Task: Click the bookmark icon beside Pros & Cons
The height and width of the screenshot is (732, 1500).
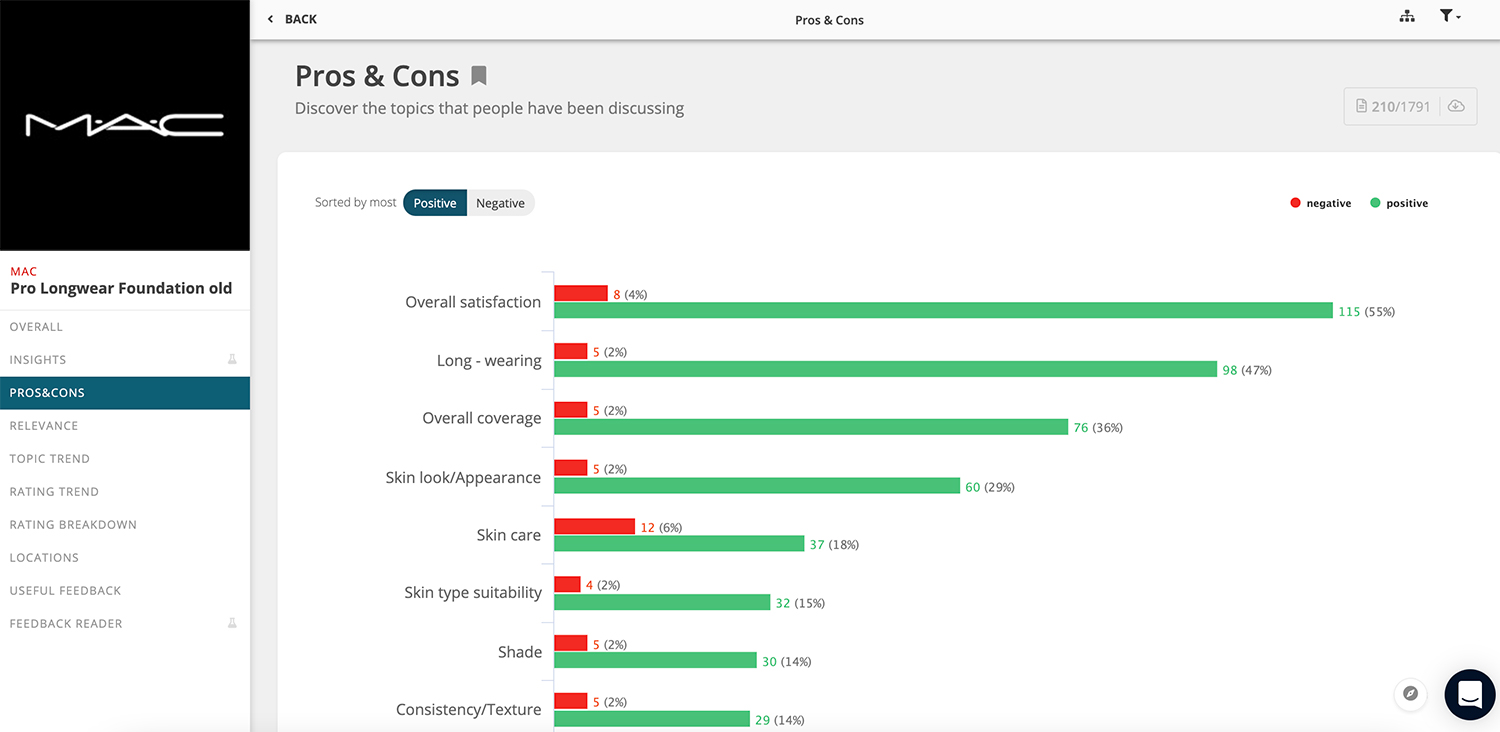Action: click(x=479, y=76)
